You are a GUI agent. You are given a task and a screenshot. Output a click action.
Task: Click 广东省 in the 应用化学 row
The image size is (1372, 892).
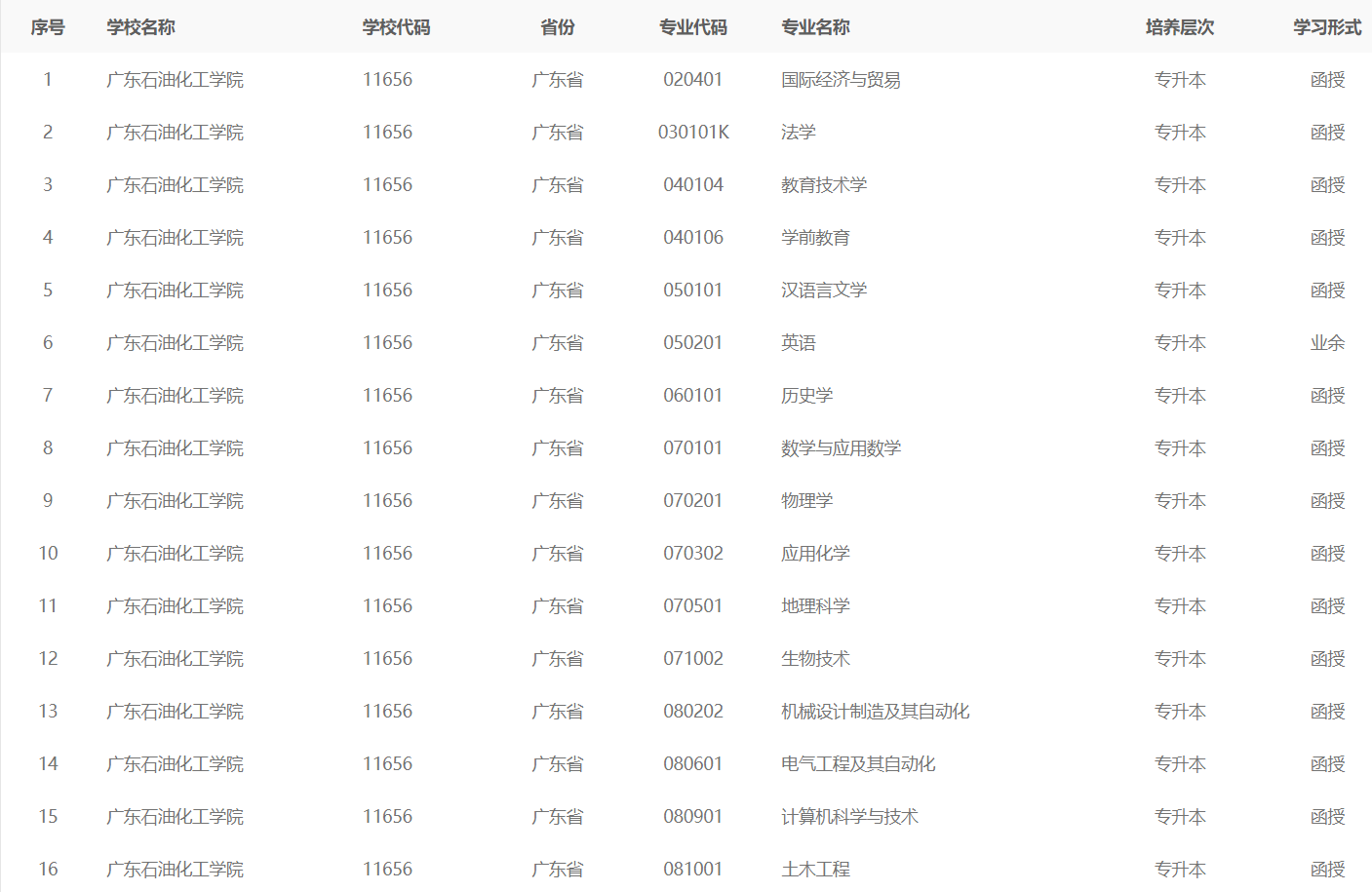pyautogui.click(x=558, y=554)
